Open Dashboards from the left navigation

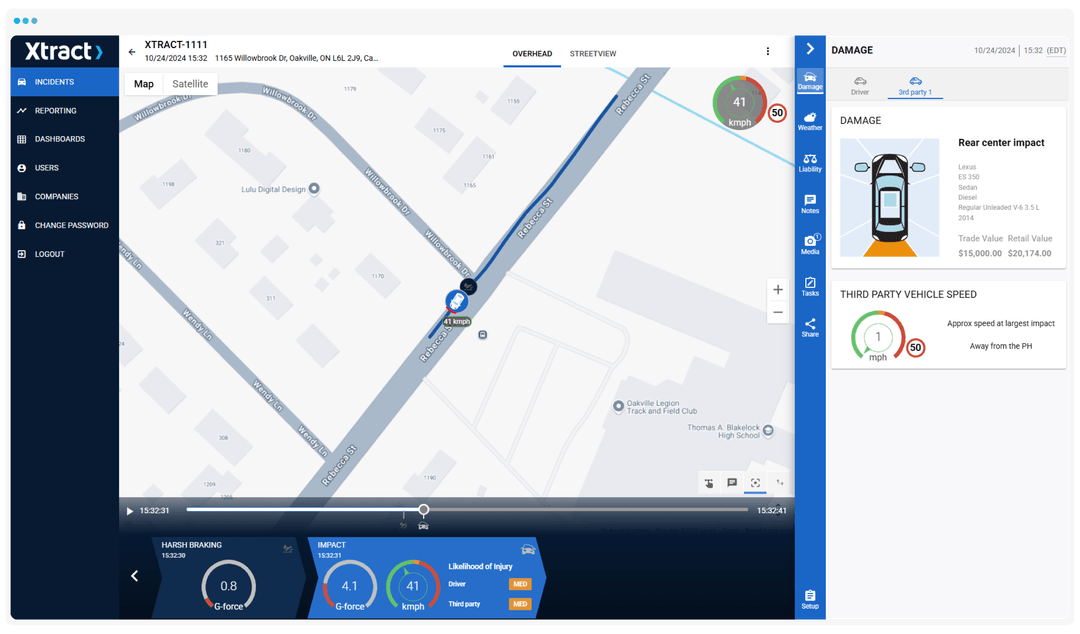pos(65,139)
